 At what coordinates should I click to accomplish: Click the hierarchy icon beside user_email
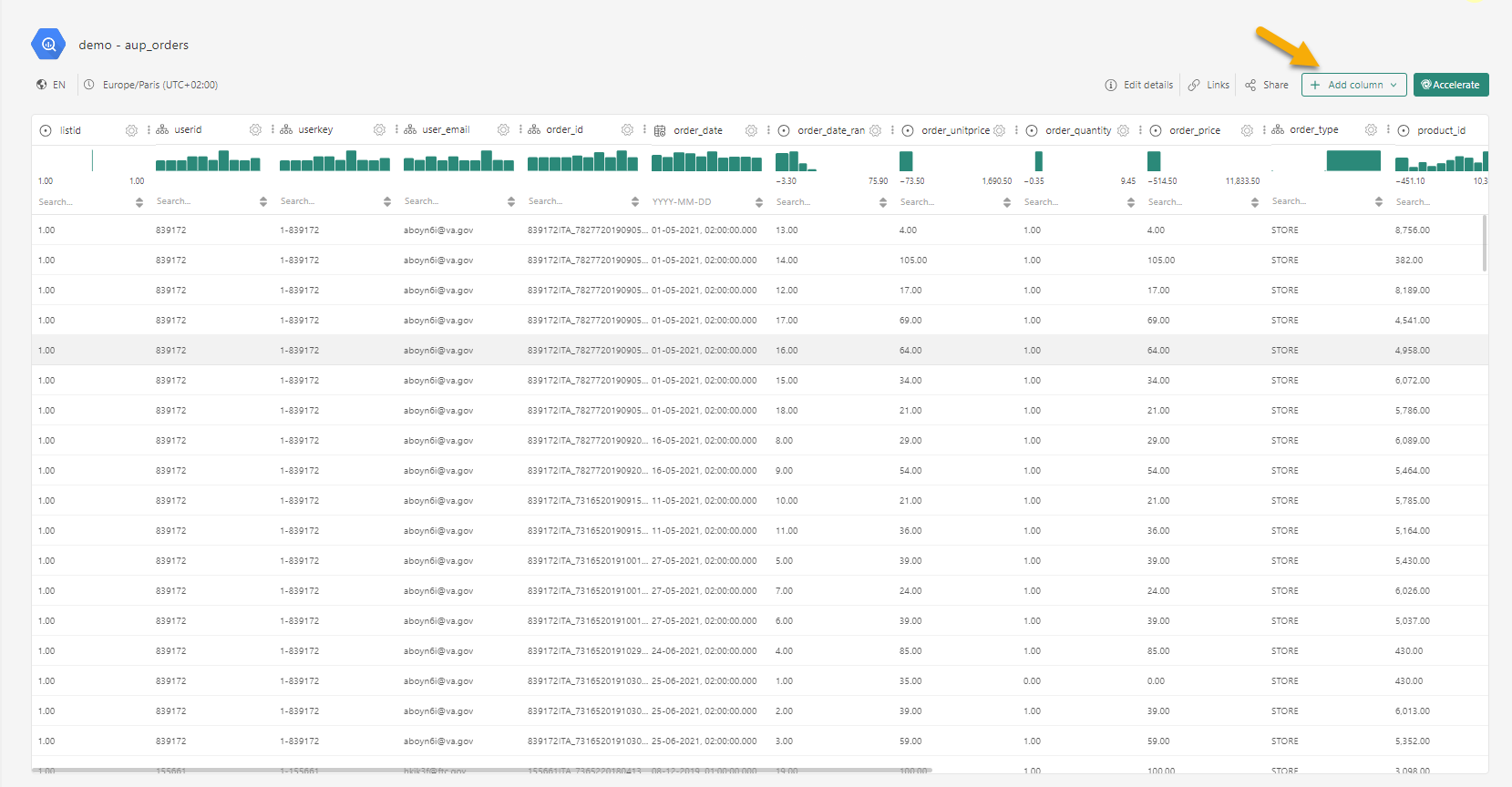(410, 129)
